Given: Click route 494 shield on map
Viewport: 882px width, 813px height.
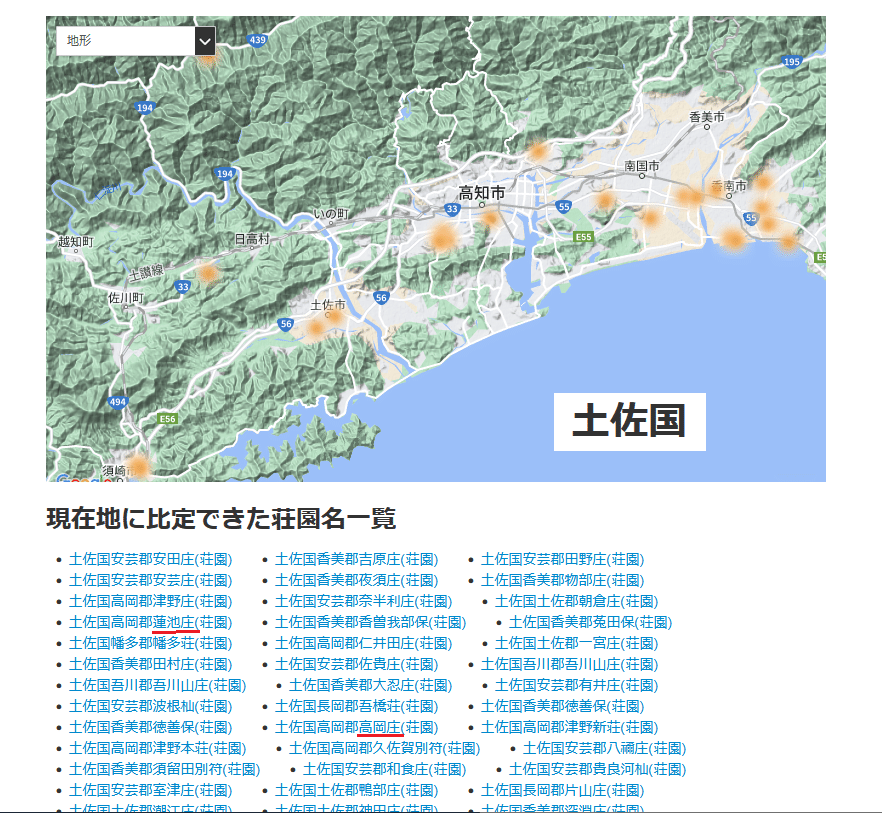Looking at the screenshot, I should (x=117, y=402).
